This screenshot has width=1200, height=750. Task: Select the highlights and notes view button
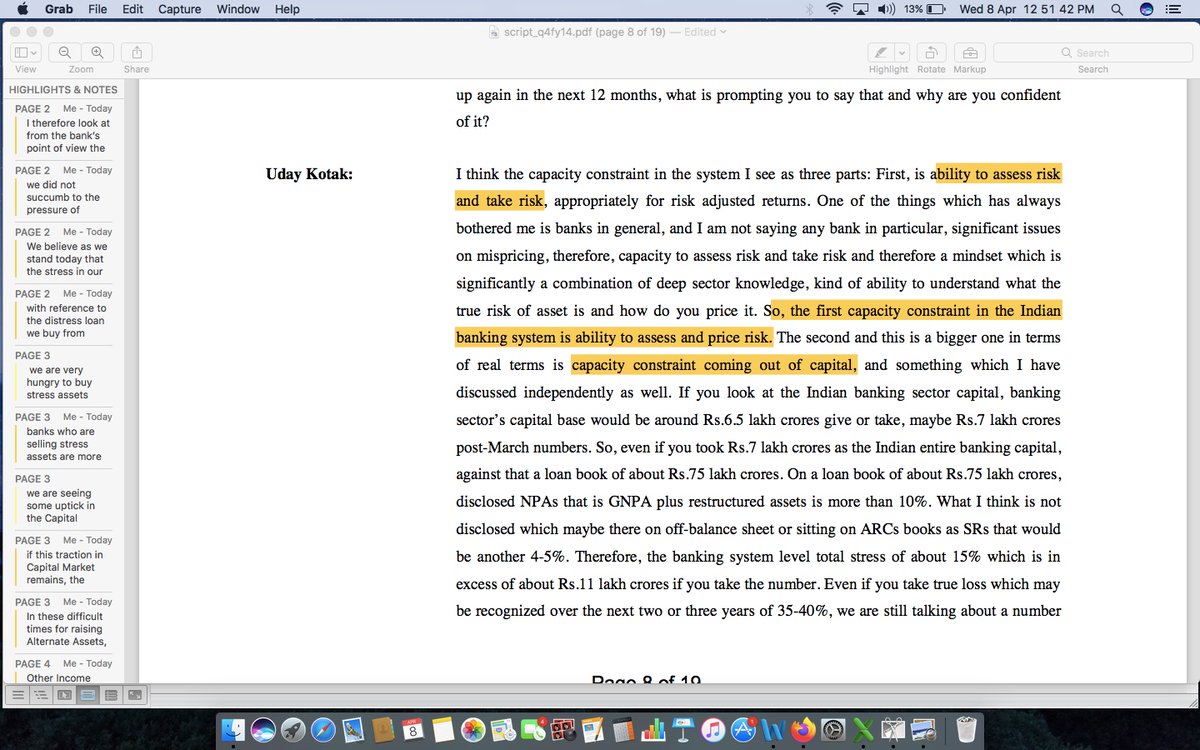[x=88, y=694]
